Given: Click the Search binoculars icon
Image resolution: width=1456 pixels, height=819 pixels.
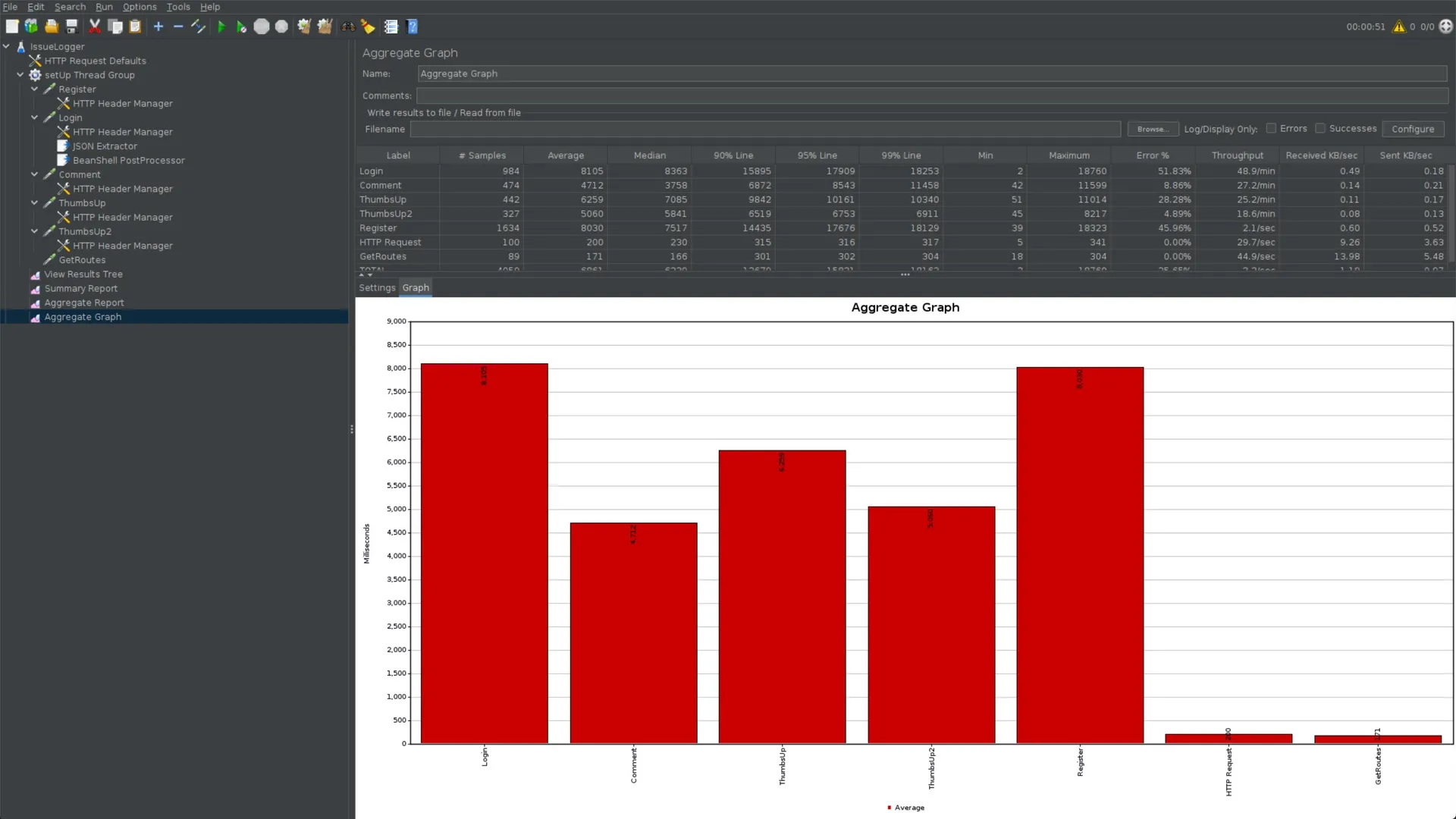Looking at the screenshot, I should pyautogui.click(x=348, y=27).
